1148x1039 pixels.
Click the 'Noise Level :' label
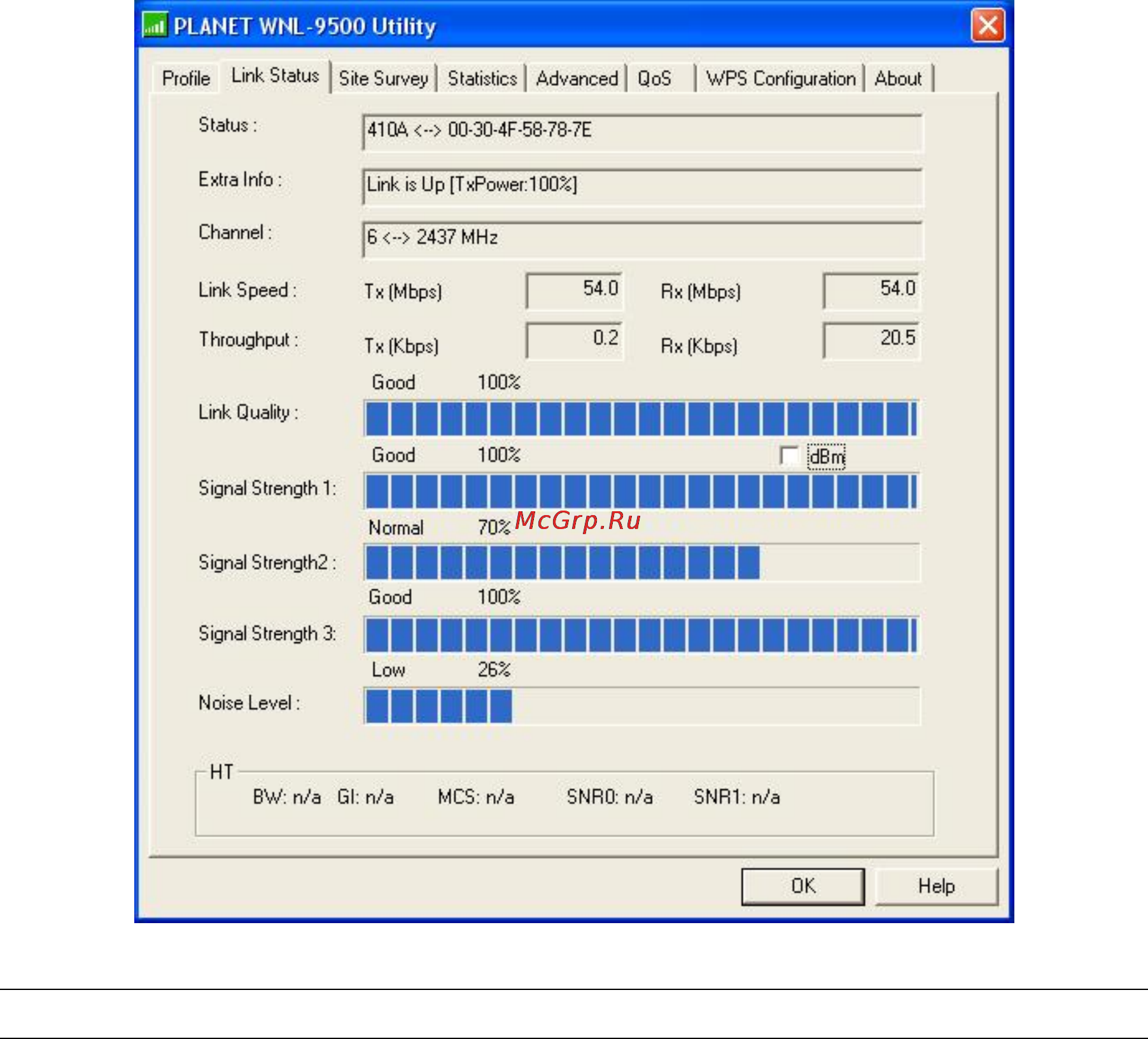tap(249, 703)
